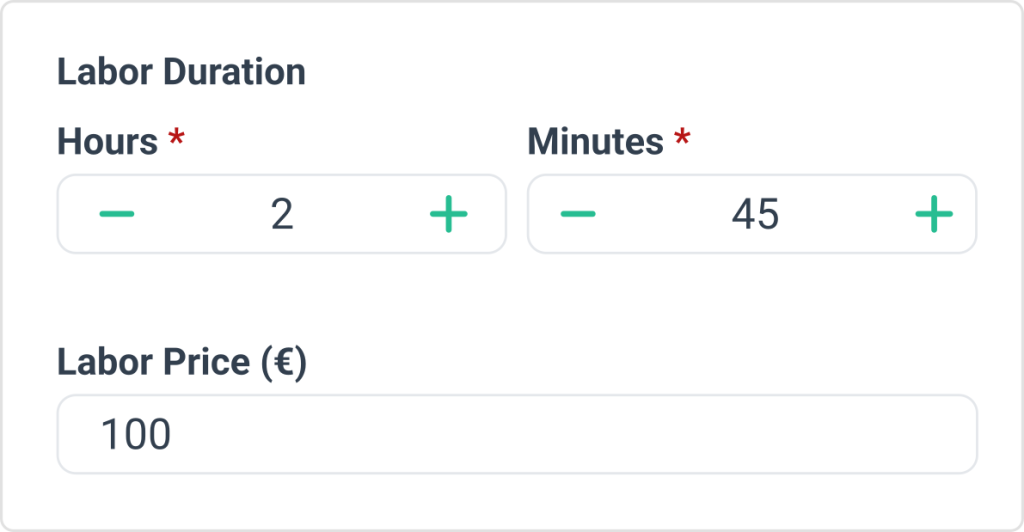Click the 100 value in Labor Price

click(136, 435)
